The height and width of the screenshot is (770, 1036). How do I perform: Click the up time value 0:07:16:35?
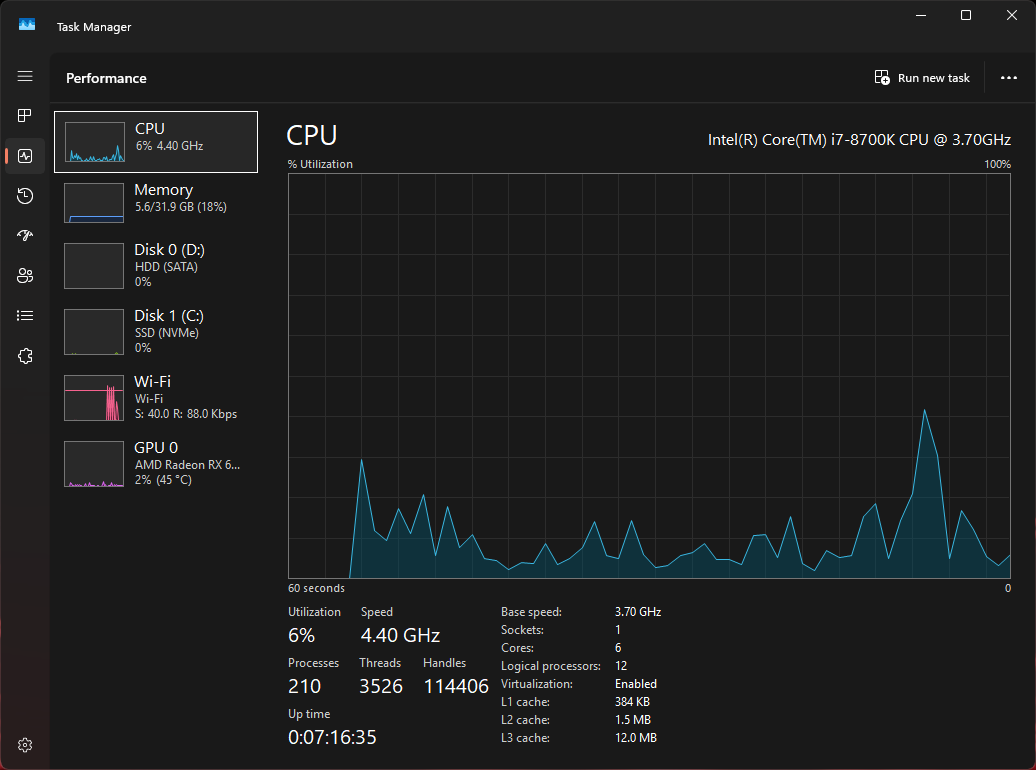(x=332, y=737)
